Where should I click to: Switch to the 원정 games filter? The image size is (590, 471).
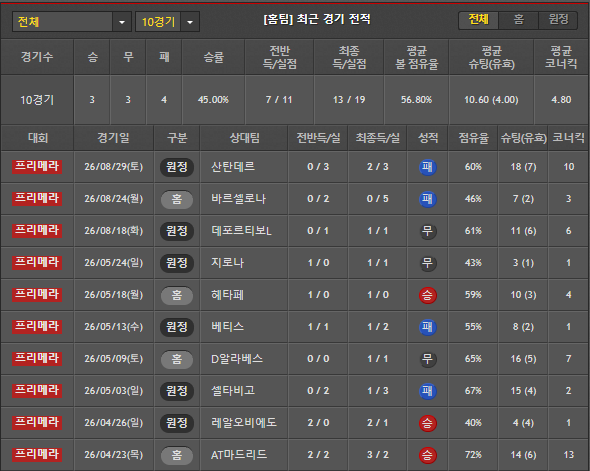coord(558,20)
